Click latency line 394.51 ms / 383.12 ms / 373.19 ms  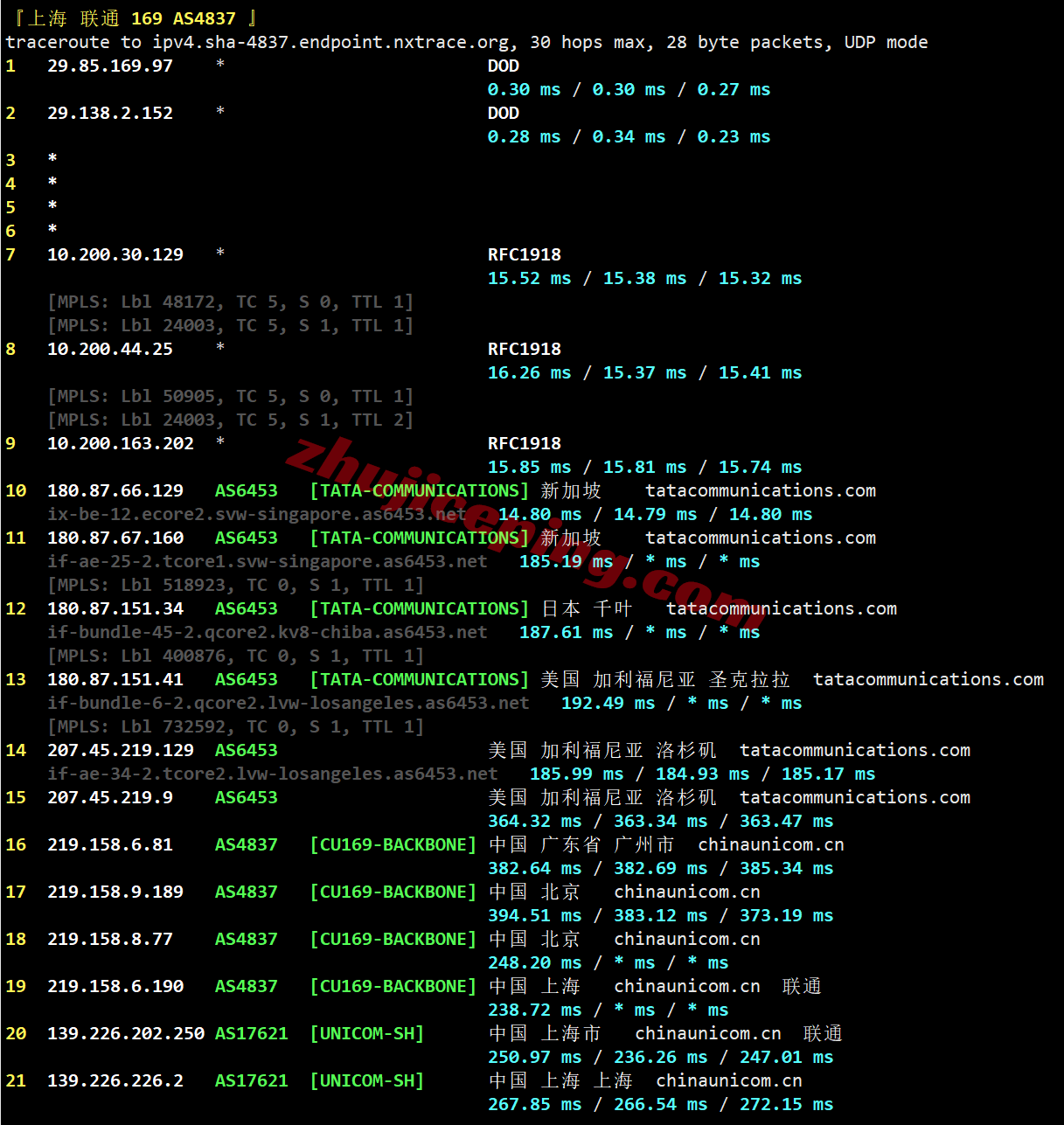[660, 915]
